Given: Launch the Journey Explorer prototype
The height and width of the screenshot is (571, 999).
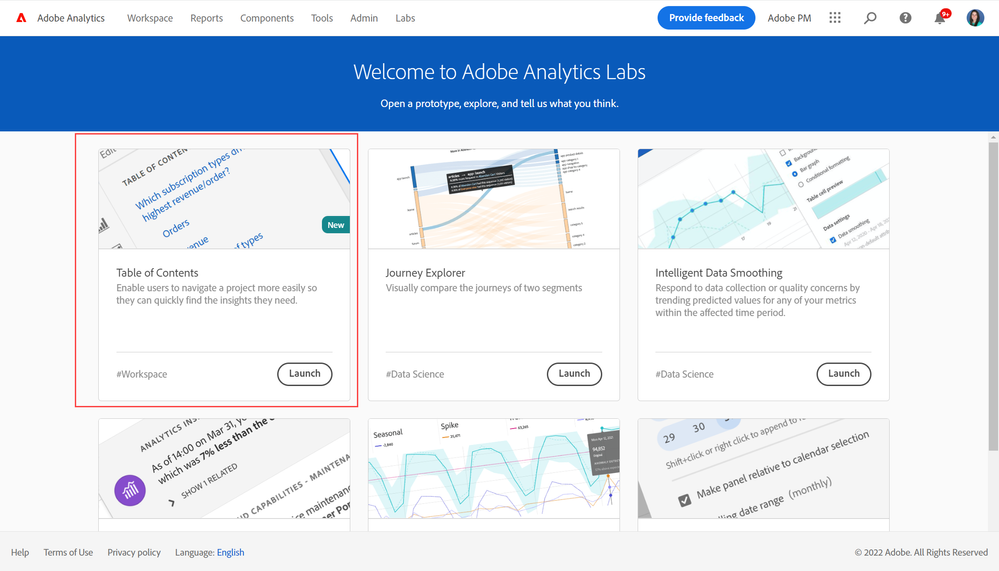Looking at the screenshot, I should click(574, 374).
